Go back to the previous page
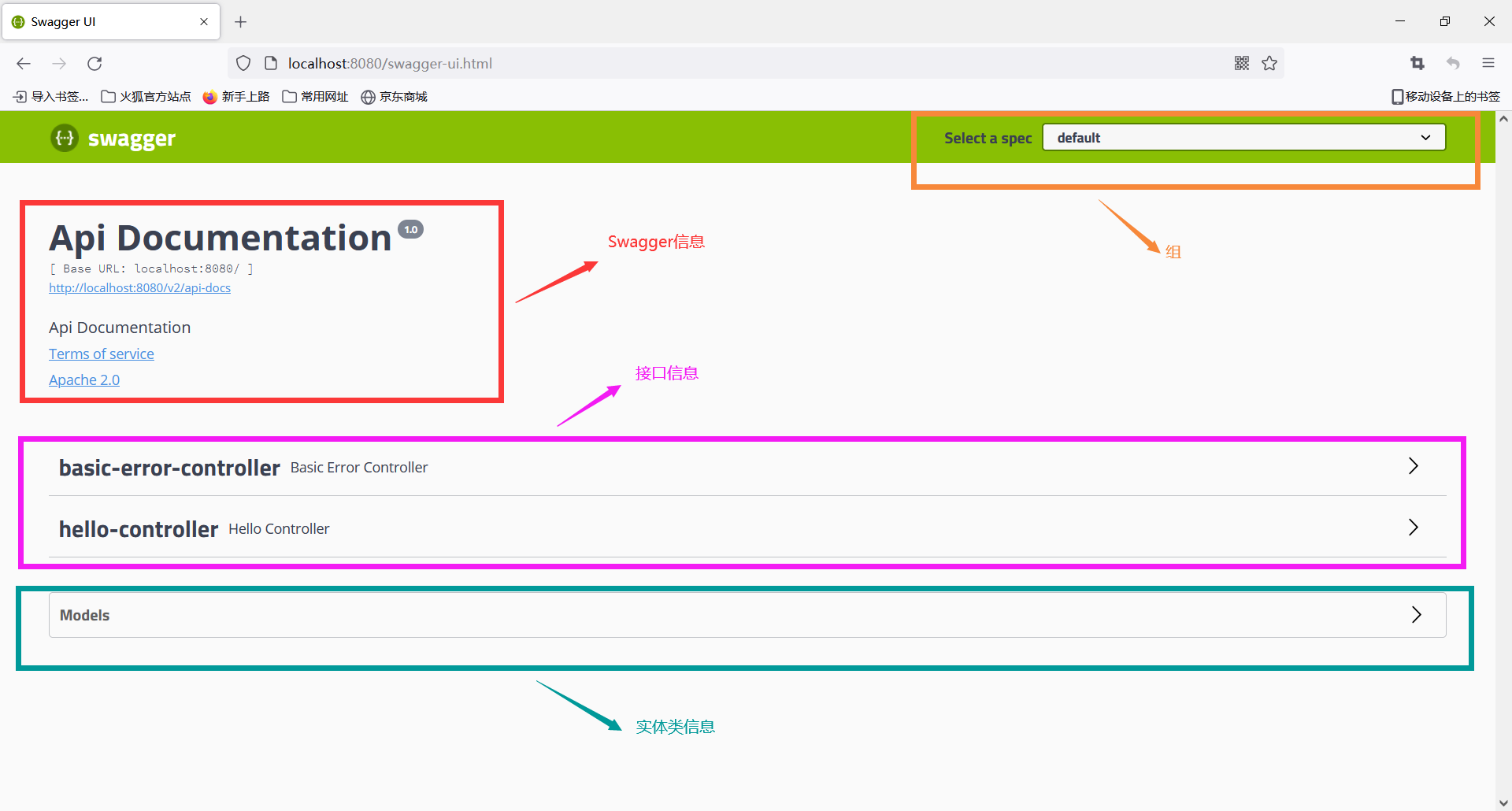This screenshot has width=1512, height=811. tap(24, 64)
